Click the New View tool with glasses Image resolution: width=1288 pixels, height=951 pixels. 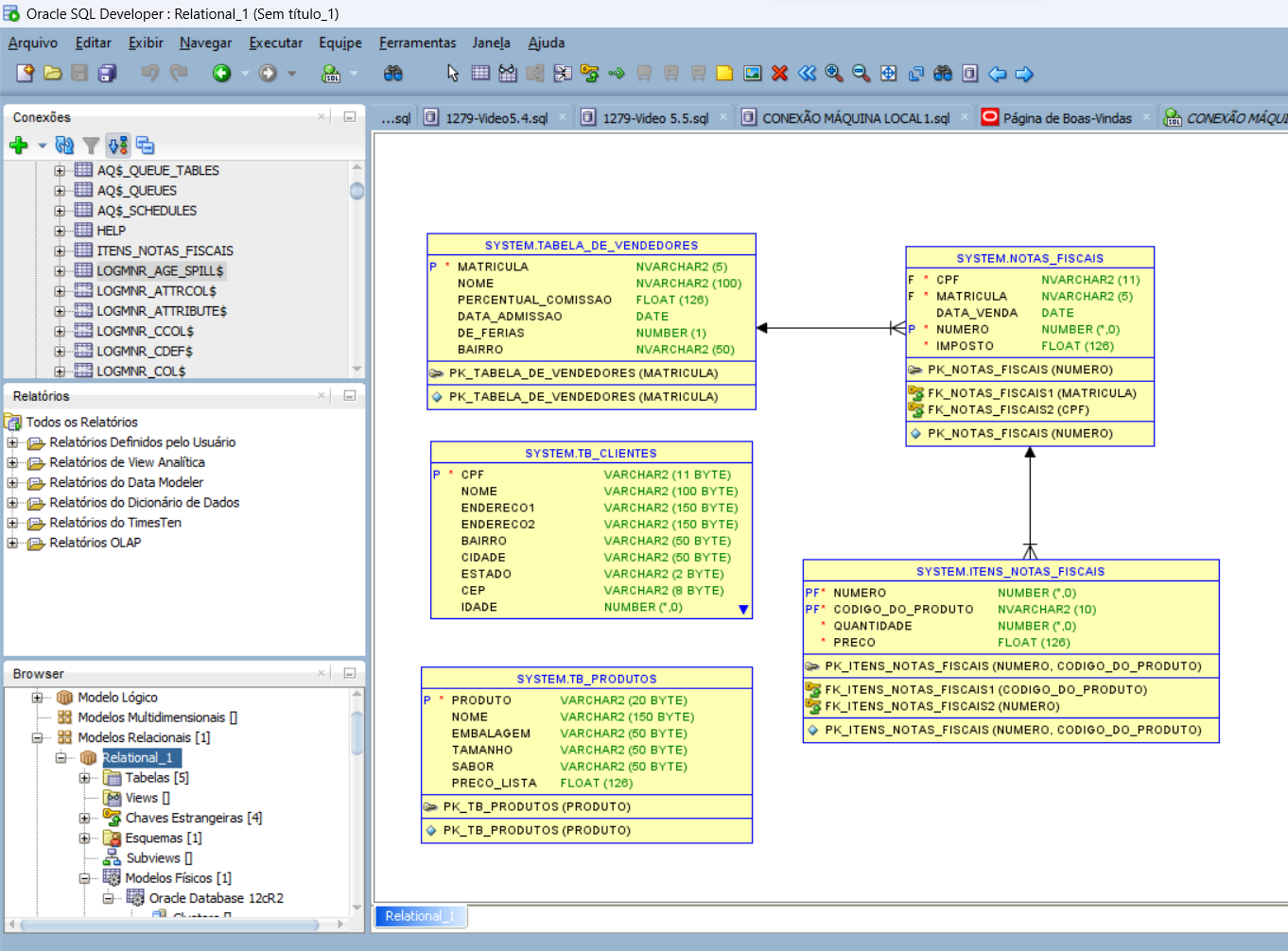tap(508, 73)
